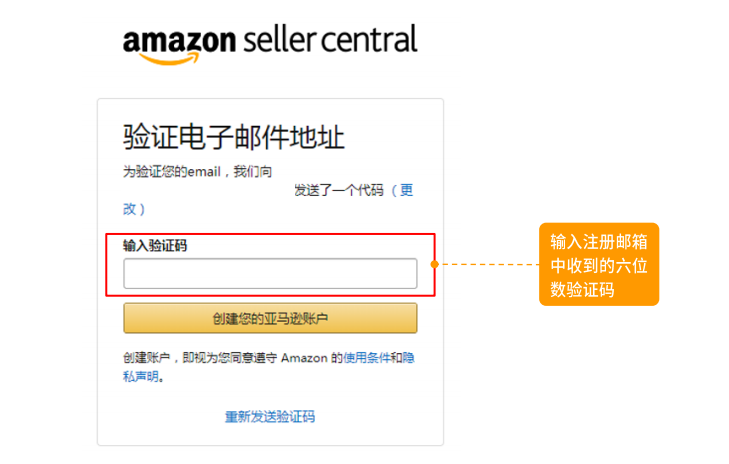Focus the 输入验证码 text field
This screenshot has height=464, width=729.
(270, 273)
